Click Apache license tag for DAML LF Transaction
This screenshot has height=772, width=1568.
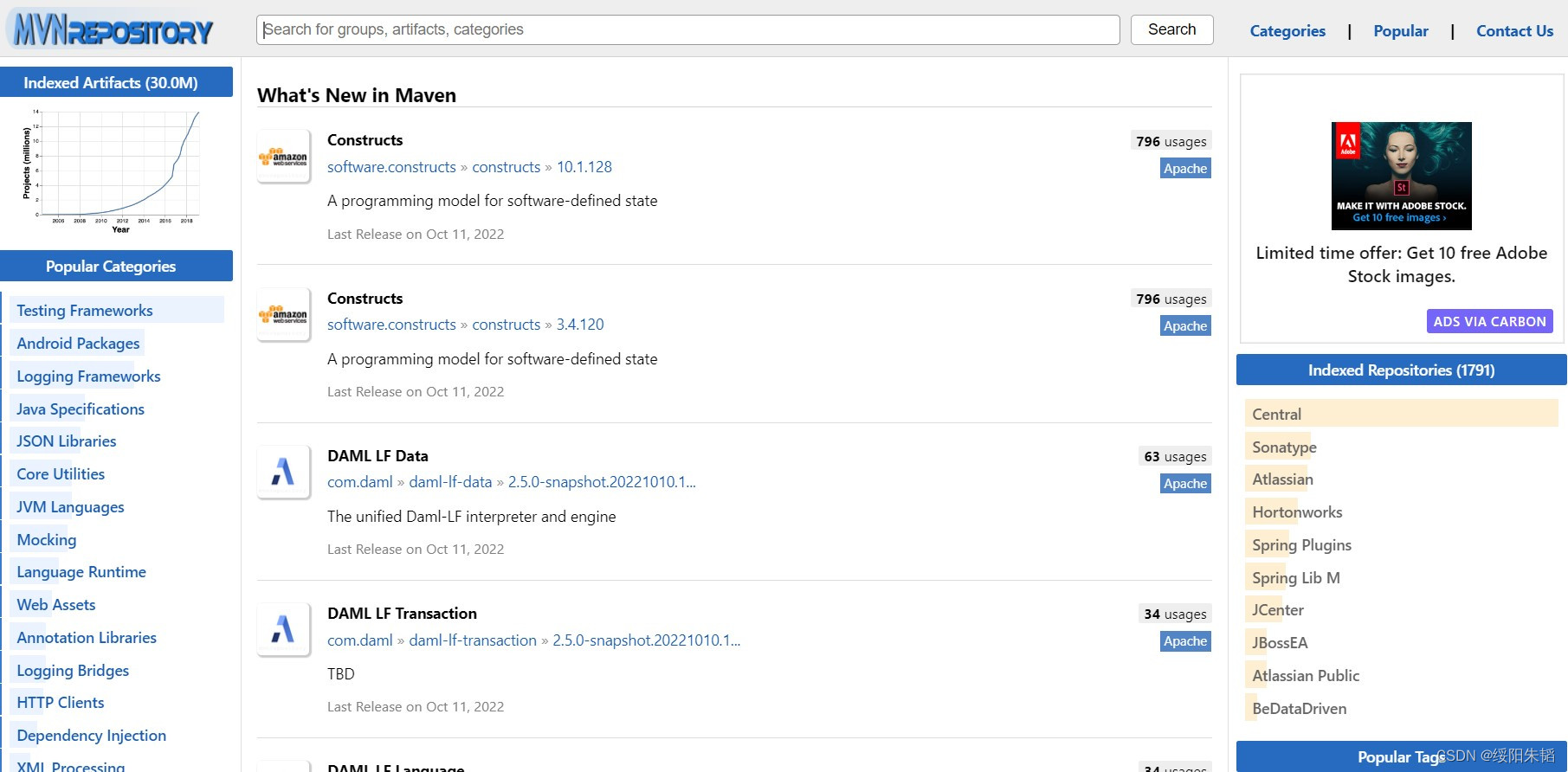tap(1185, 641)
